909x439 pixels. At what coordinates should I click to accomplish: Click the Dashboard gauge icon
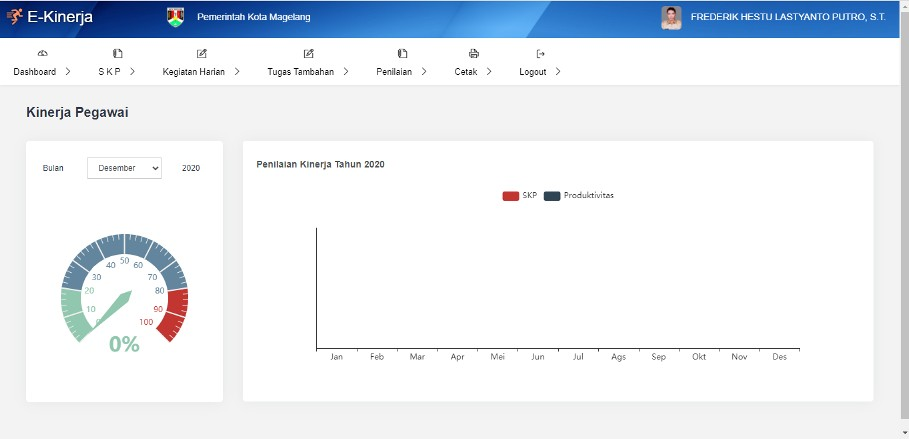click(41, 53)
